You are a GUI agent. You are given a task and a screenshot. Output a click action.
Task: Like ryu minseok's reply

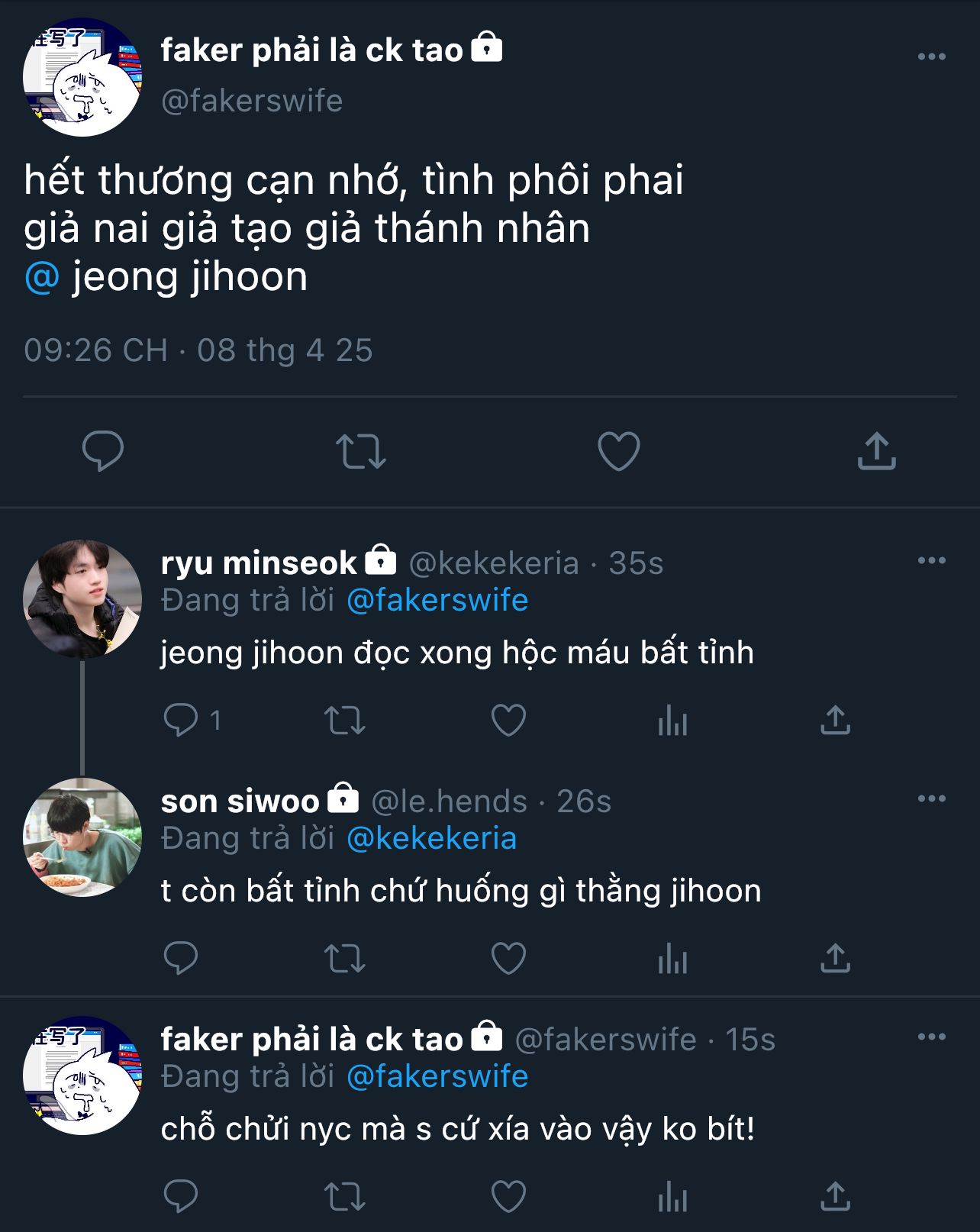pyautogui.click(x=508, y=720)
